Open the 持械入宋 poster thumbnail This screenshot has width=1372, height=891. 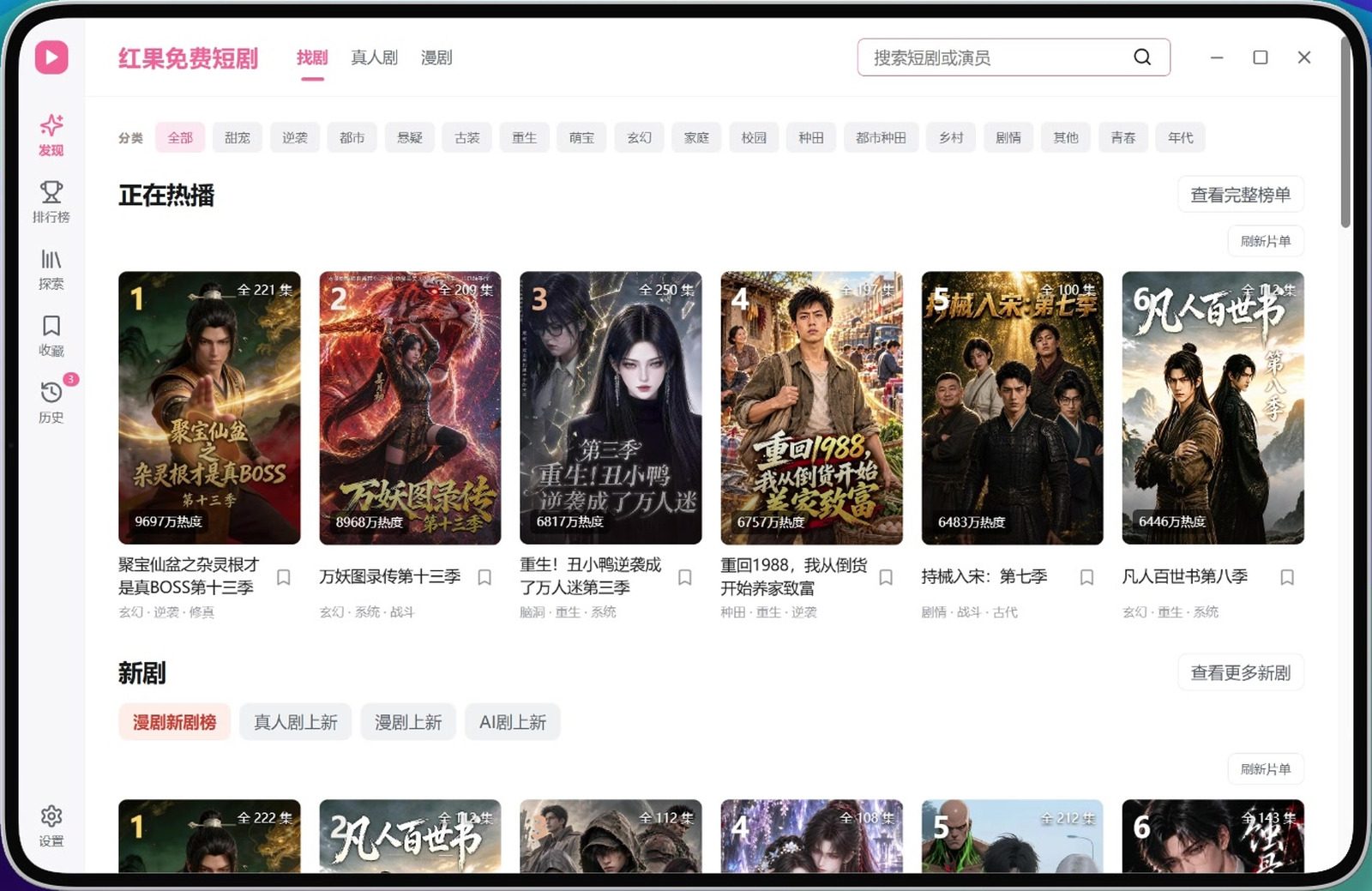click(x=1012, y=408)
